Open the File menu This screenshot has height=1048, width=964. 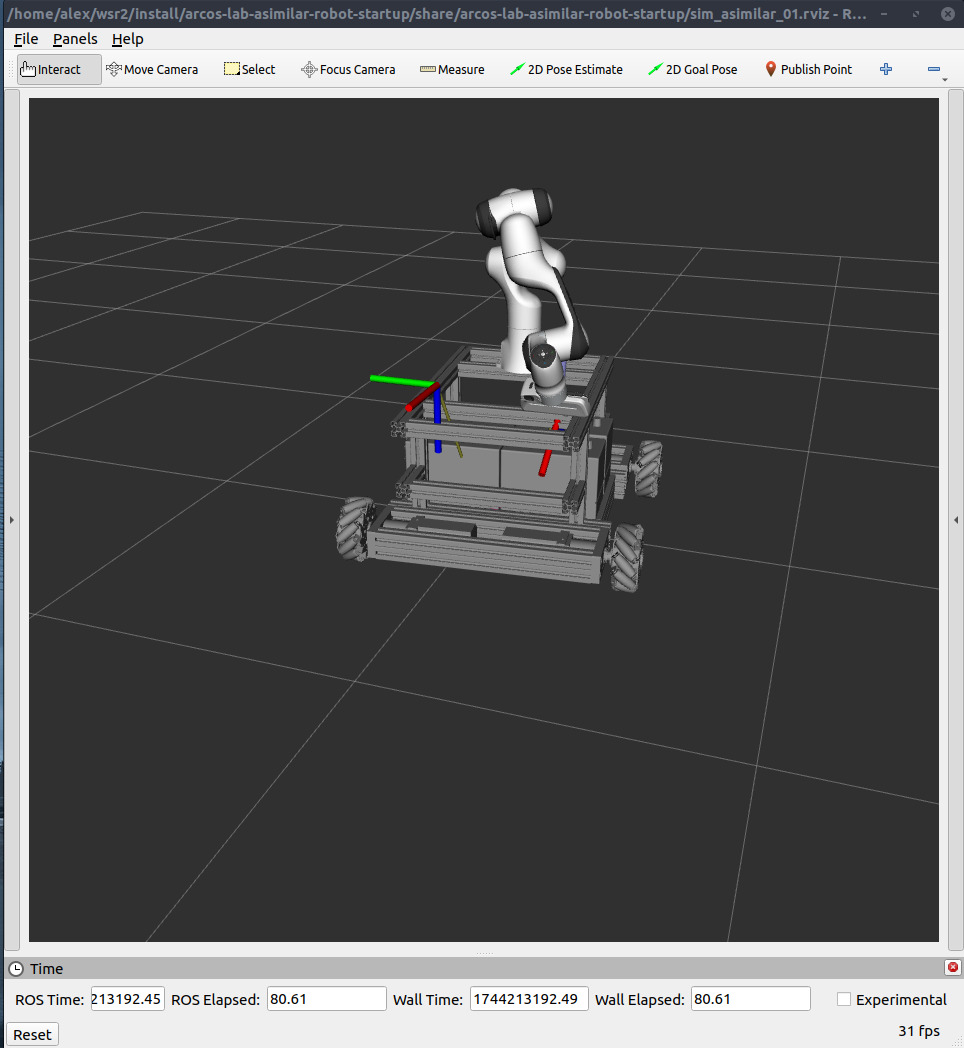tap(25, 39)
